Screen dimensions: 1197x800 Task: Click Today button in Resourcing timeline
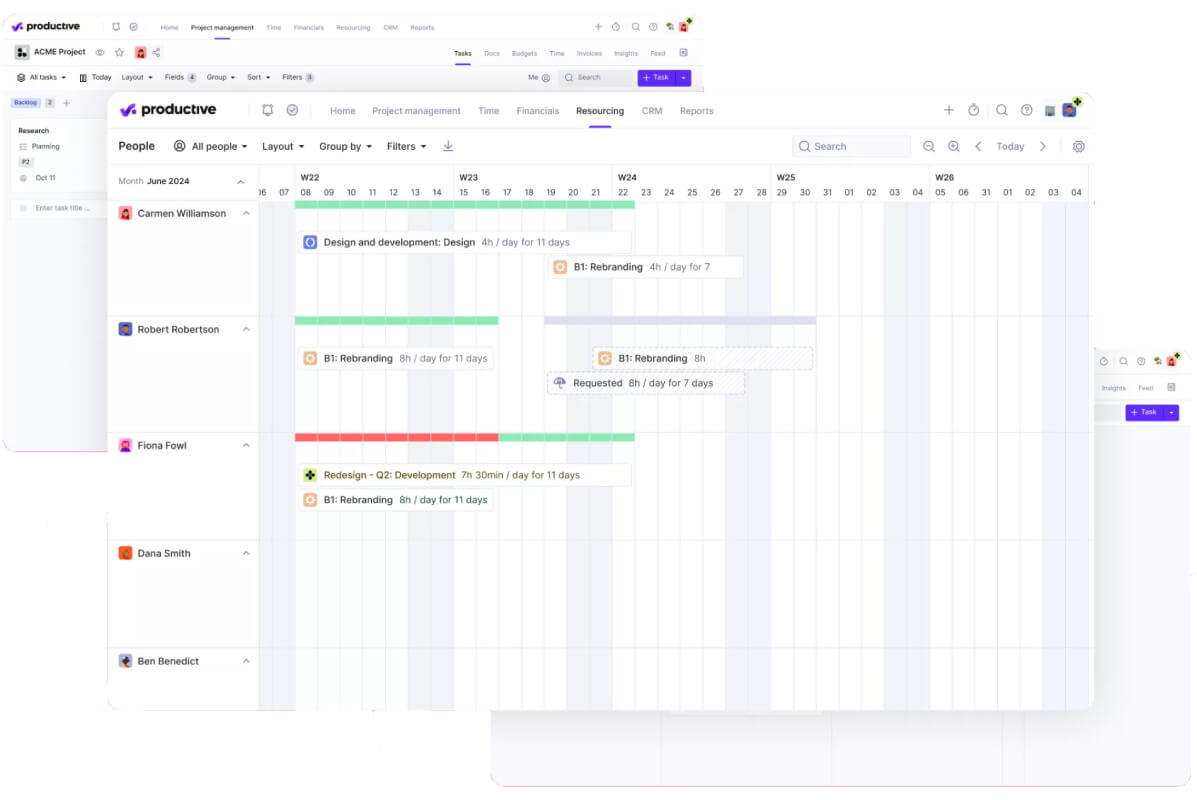(1010, 147)
